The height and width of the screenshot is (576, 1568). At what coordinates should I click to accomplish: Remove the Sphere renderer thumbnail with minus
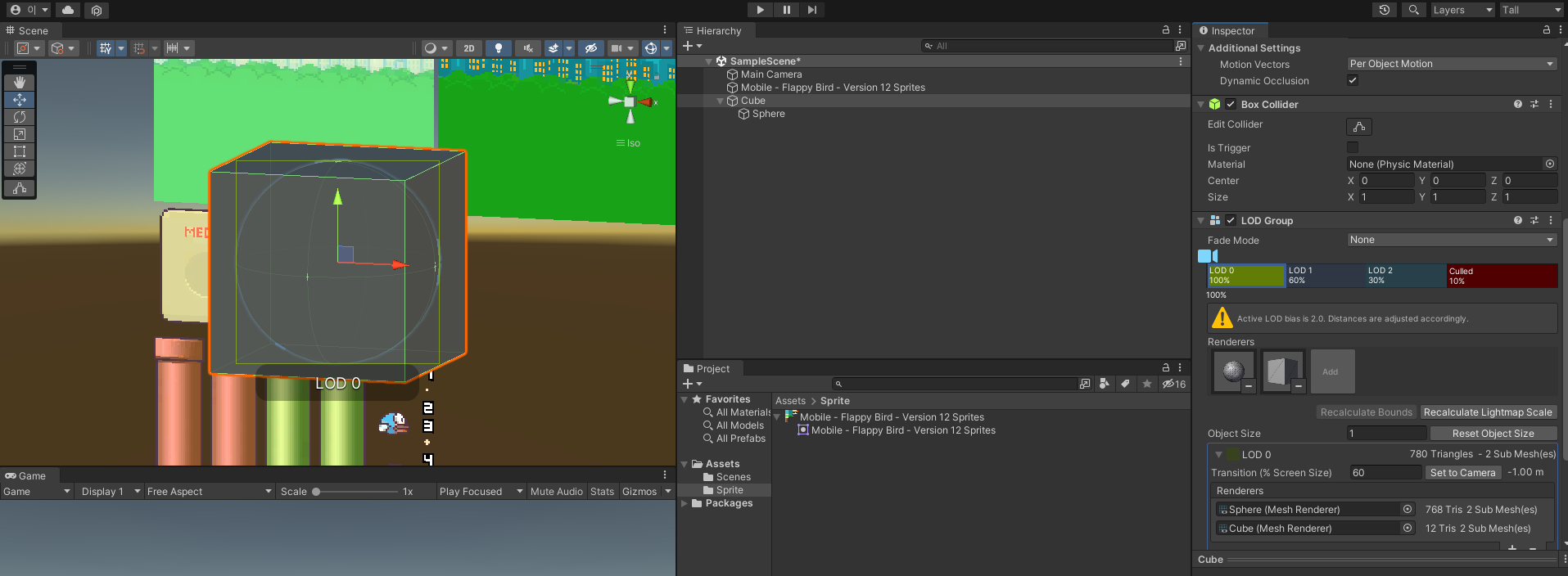pyautogui.click(x=1248, y=385)
